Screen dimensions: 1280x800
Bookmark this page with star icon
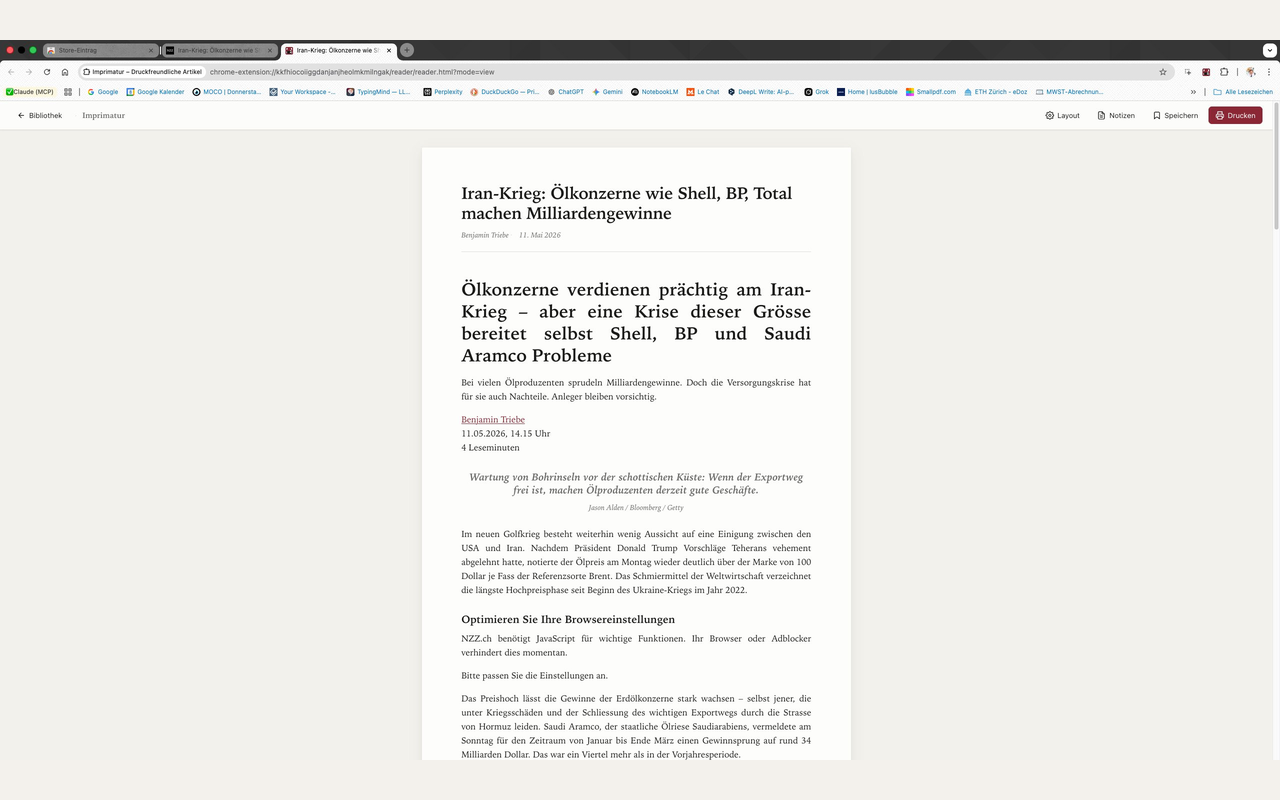1163,72
